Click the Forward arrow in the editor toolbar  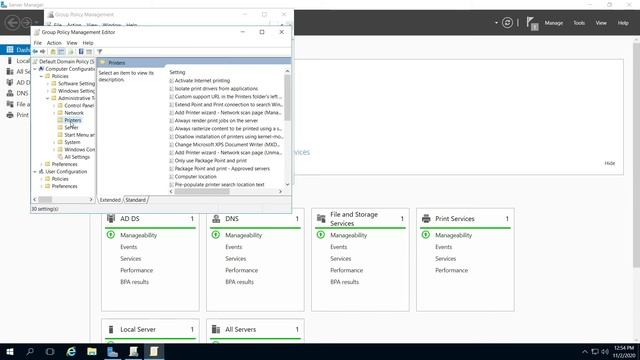coord(42,52)
